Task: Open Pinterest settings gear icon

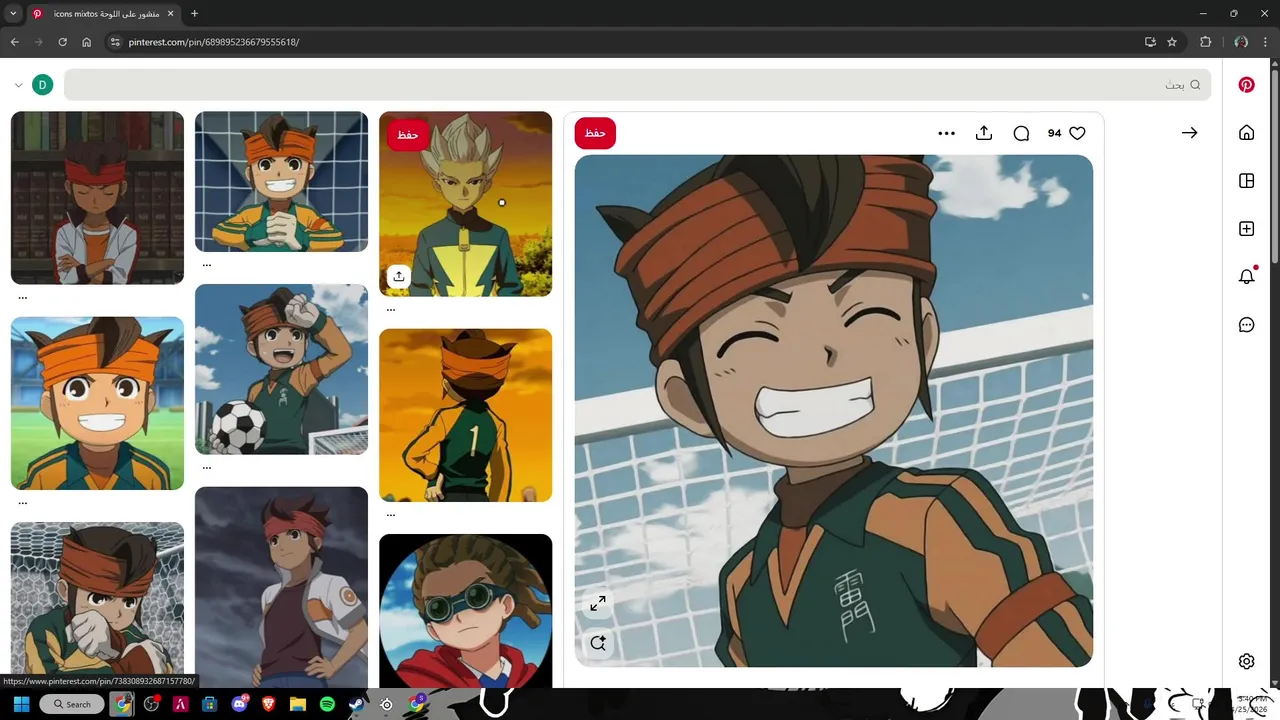Action: click(x=1246, y=661)
